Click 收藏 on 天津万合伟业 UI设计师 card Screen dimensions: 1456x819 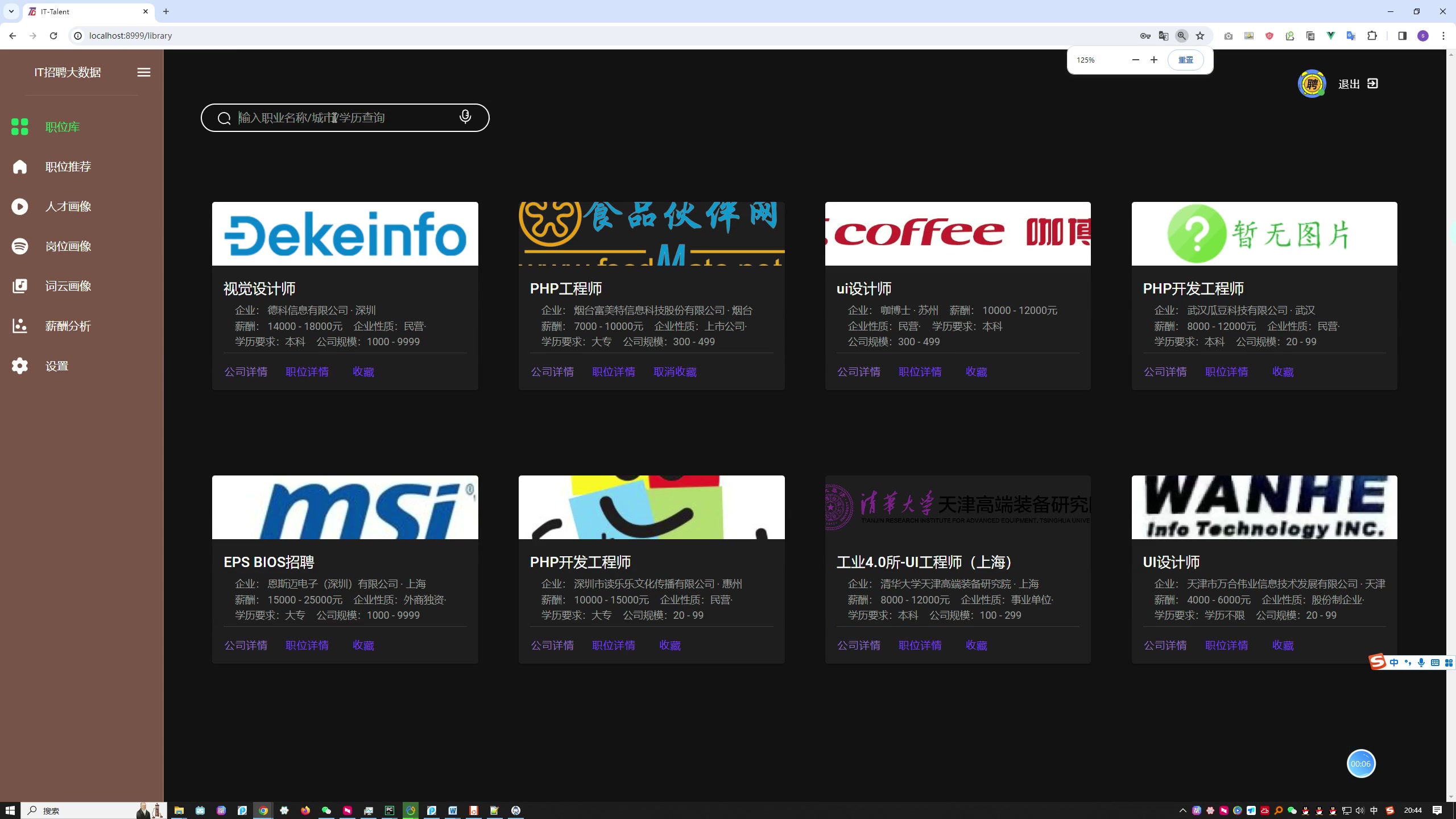coord(1283,645)
